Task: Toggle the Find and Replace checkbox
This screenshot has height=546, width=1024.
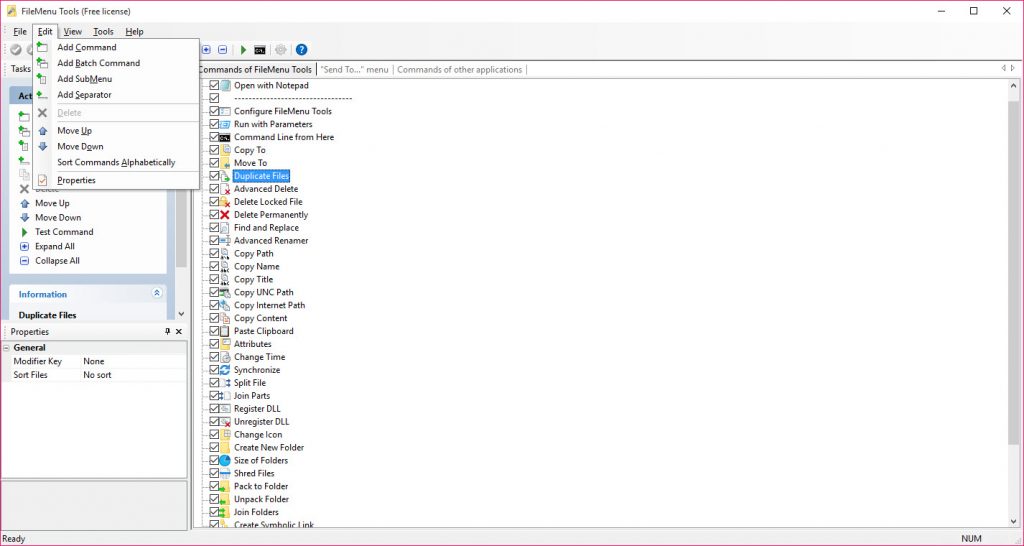Action: point(214,227)
